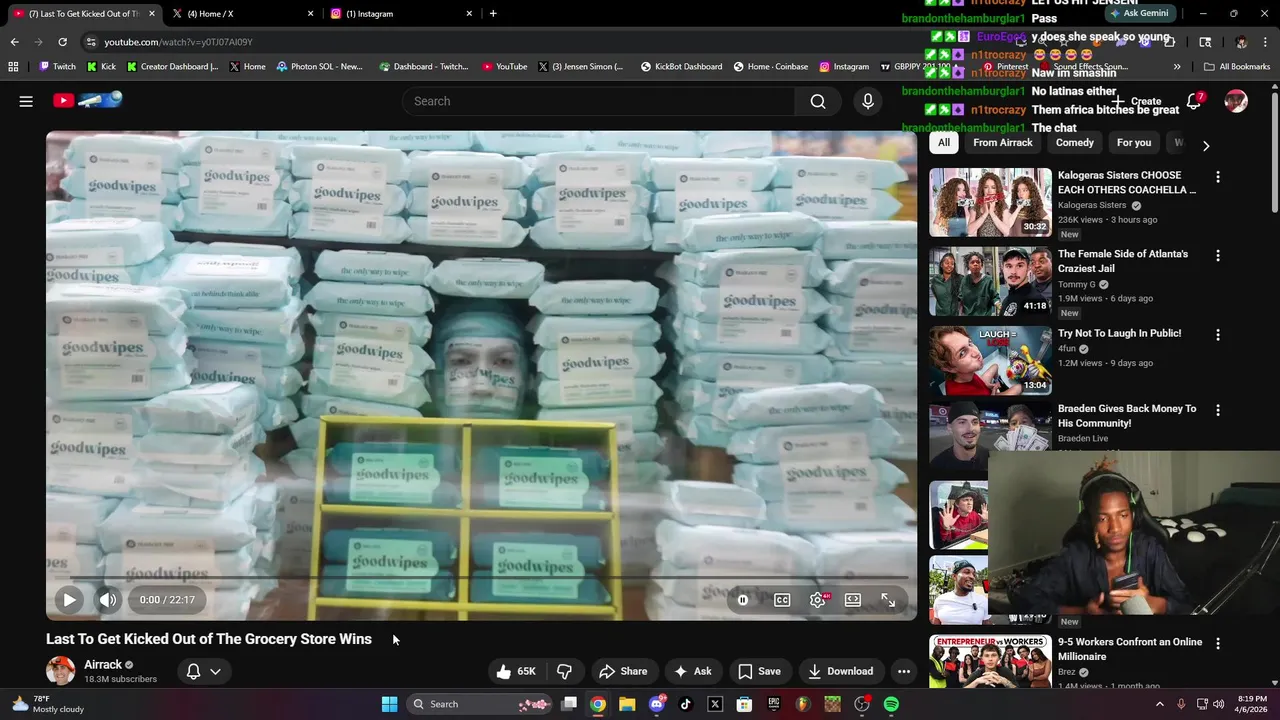1280x720 pixels.
Task: Open the Try Not To Laugh In Public thumbnail
Action: [x=990, y=360]
